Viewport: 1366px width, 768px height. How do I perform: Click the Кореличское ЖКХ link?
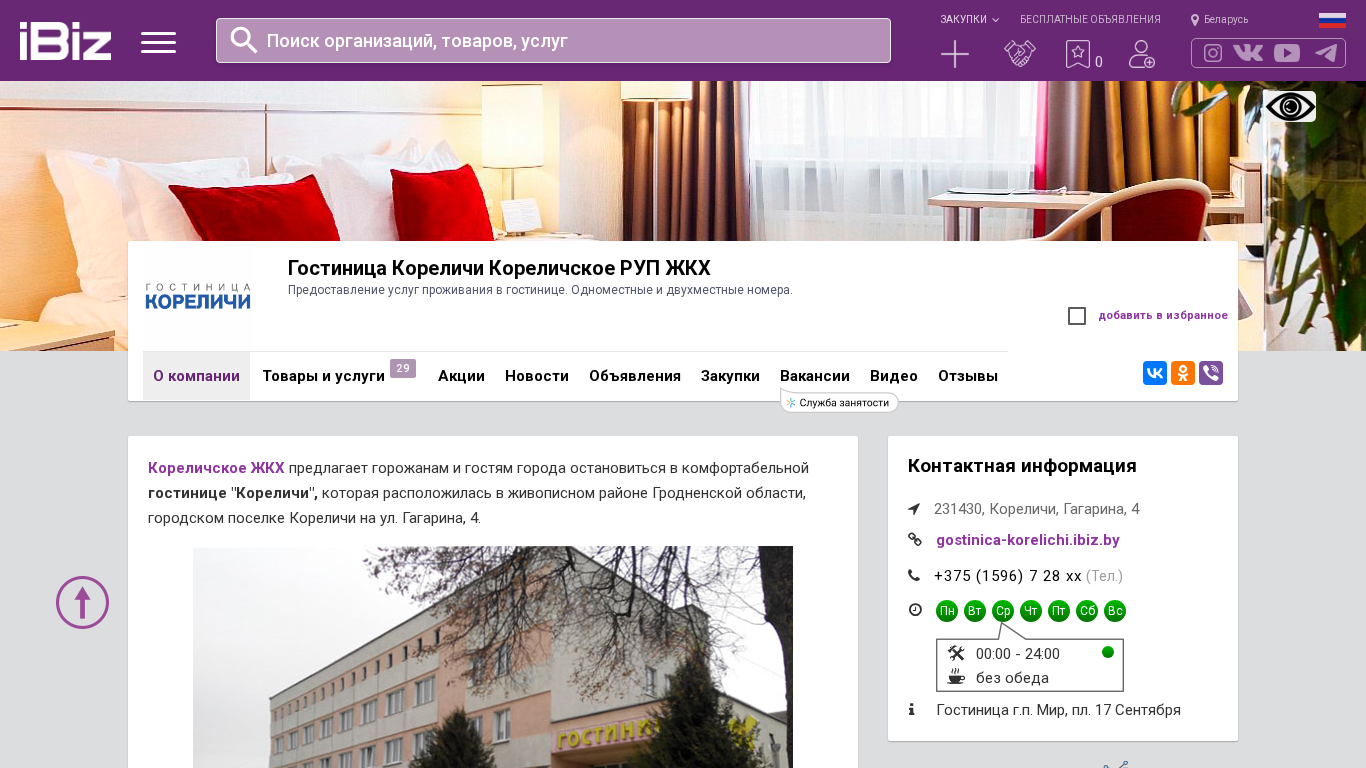pyautogui.click(x=216, y=468)
